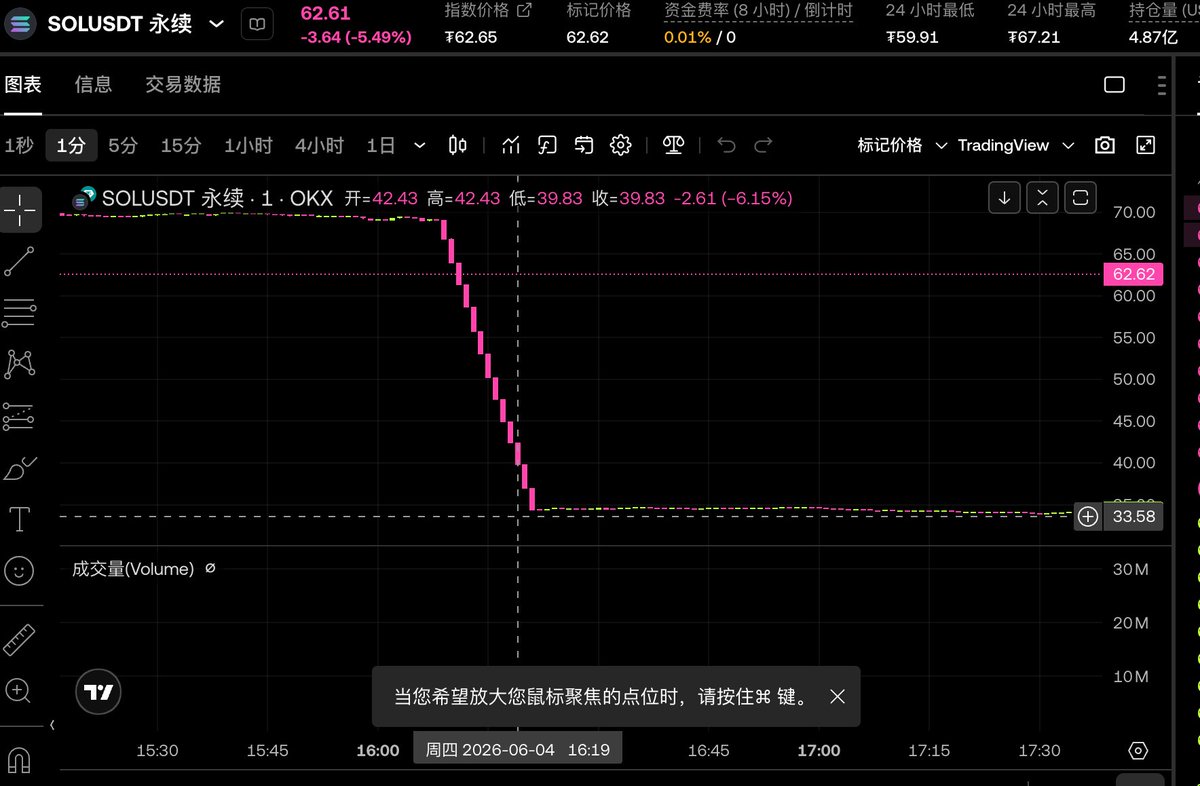1200x786 pixels.
Task: Select the 1秒 interval
Action: (19, 145)
